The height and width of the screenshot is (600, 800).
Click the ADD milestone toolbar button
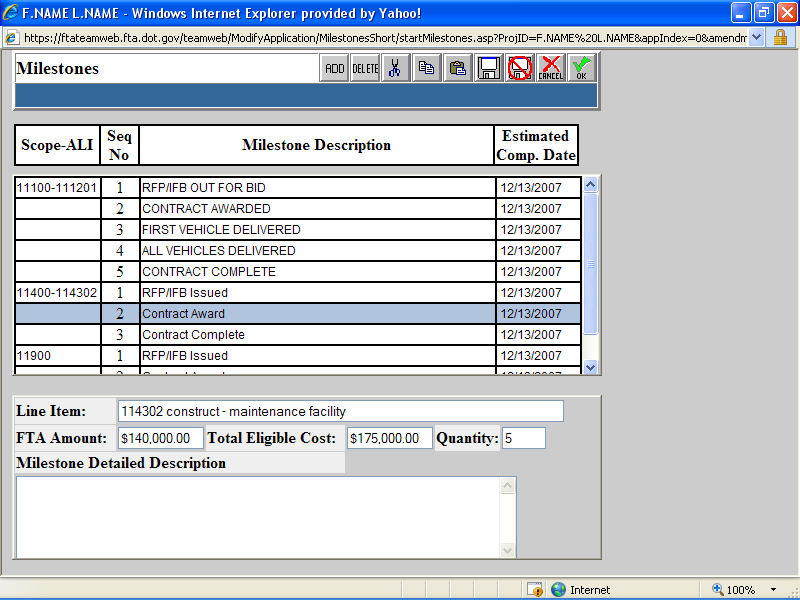[335, 69]
